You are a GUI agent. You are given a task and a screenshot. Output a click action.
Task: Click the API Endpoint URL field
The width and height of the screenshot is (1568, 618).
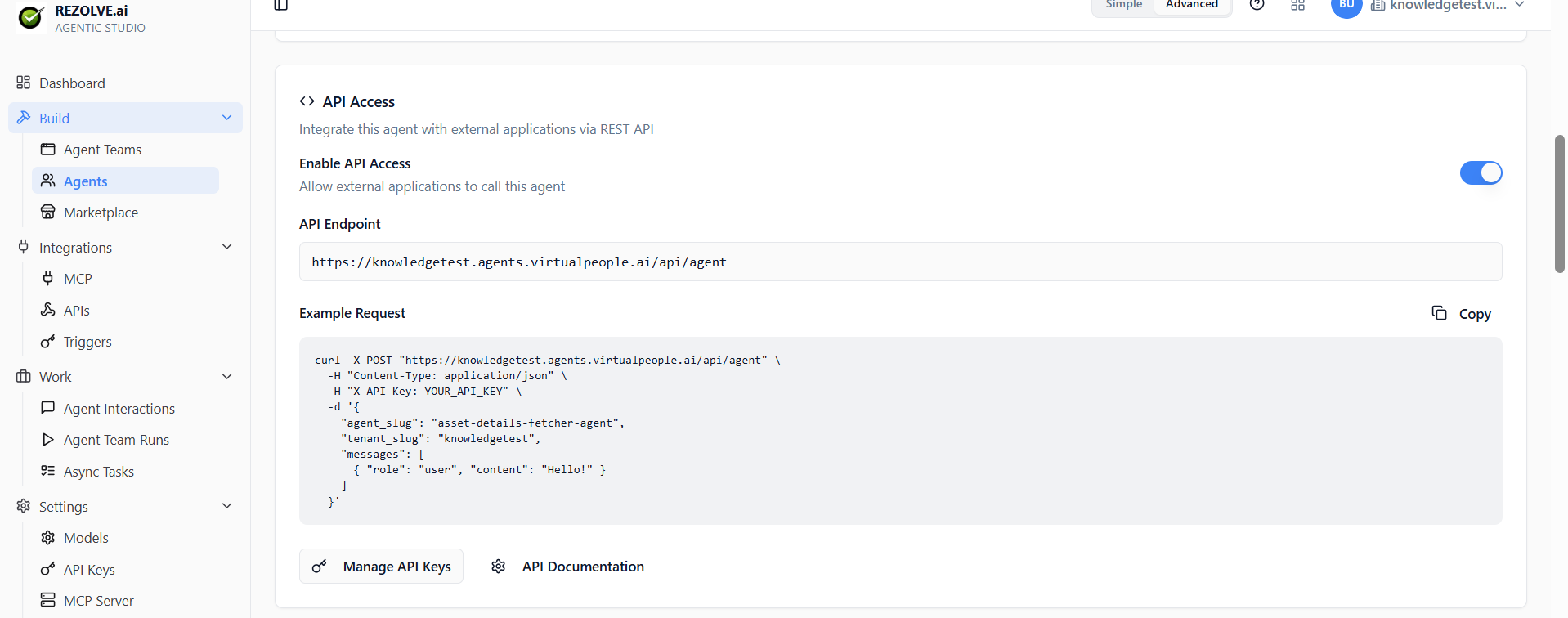[900, 262]
